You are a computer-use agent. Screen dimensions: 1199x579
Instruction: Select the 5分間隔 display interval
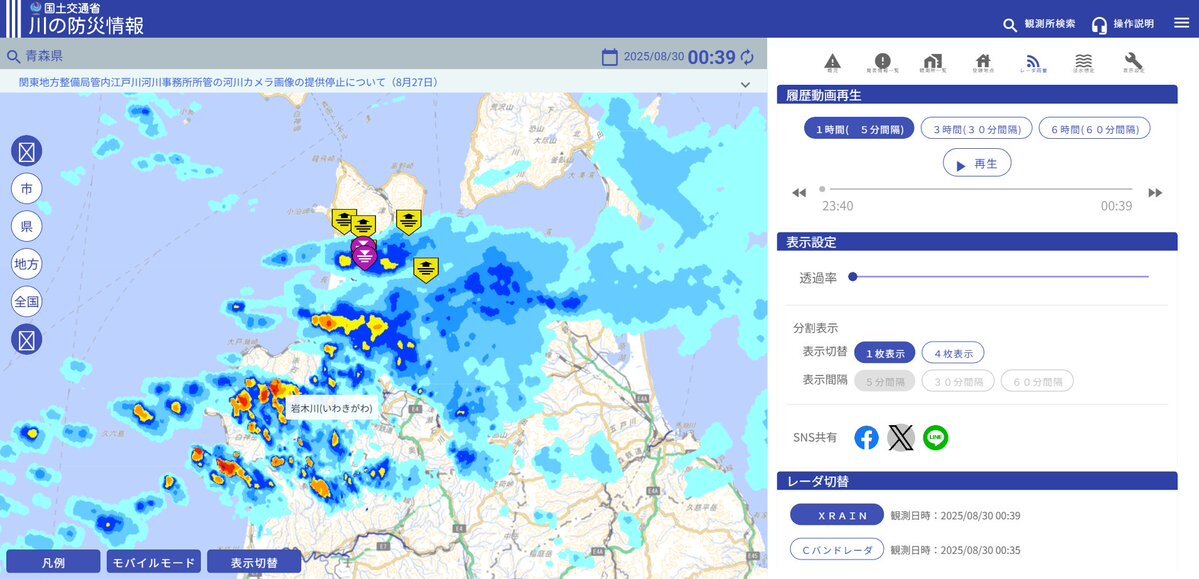[x=885, y=380]
